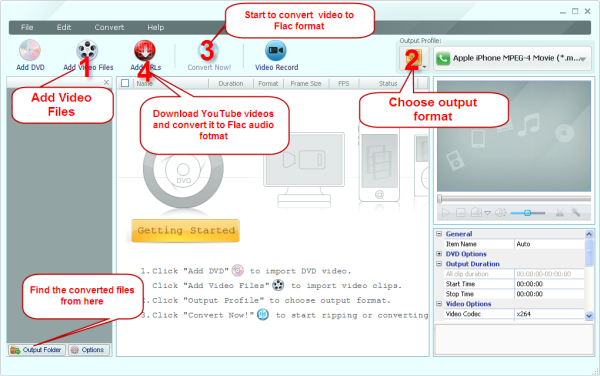Viewport: 600px width, 376px height.
Task: Click the FPS column header
Action: tap(343, 83)
